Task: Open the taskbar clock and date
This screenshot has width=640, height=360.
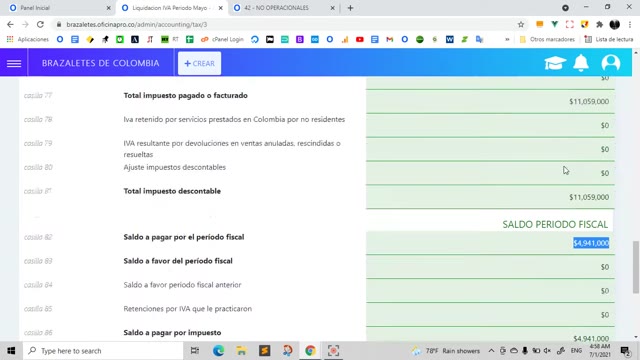Action: pyautogui.click(x=600, y=351)
